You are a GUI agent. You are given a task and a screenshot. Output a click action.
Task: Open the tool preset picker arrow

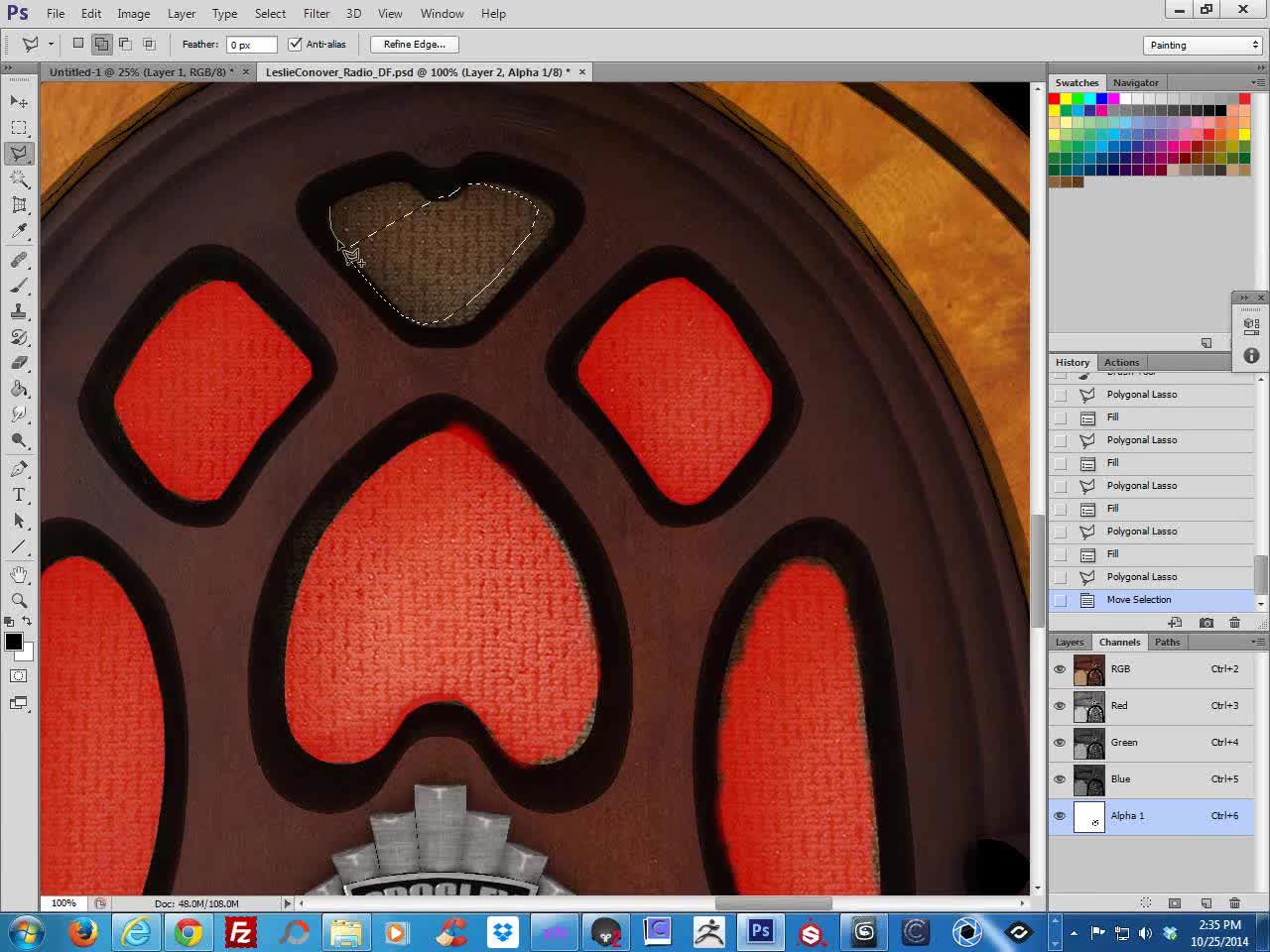pos(51,44)
